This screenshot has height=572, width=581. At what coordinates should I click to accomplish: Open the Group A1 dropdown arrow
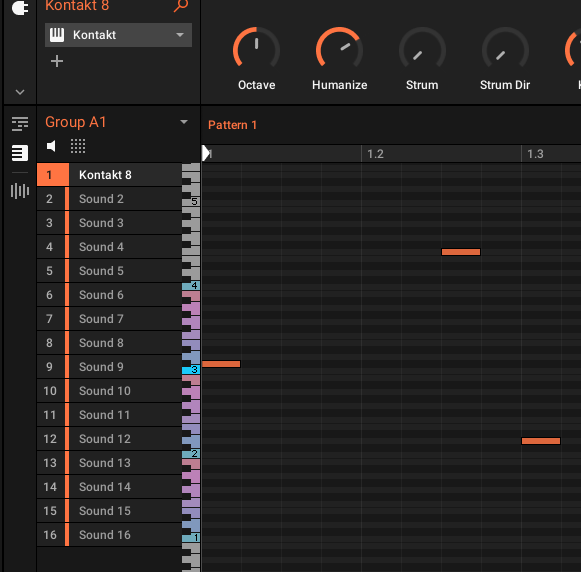tap(184, 122)
